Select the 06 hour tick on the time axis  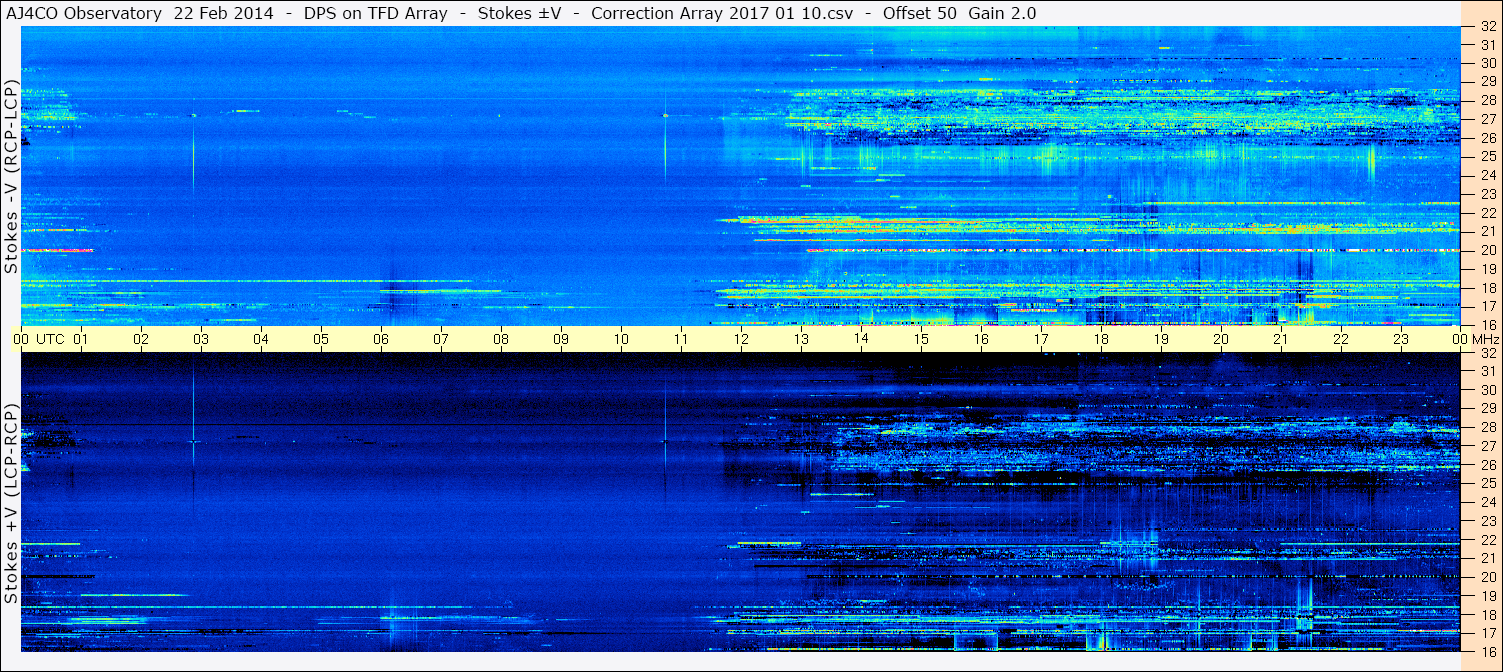[381, 339]
